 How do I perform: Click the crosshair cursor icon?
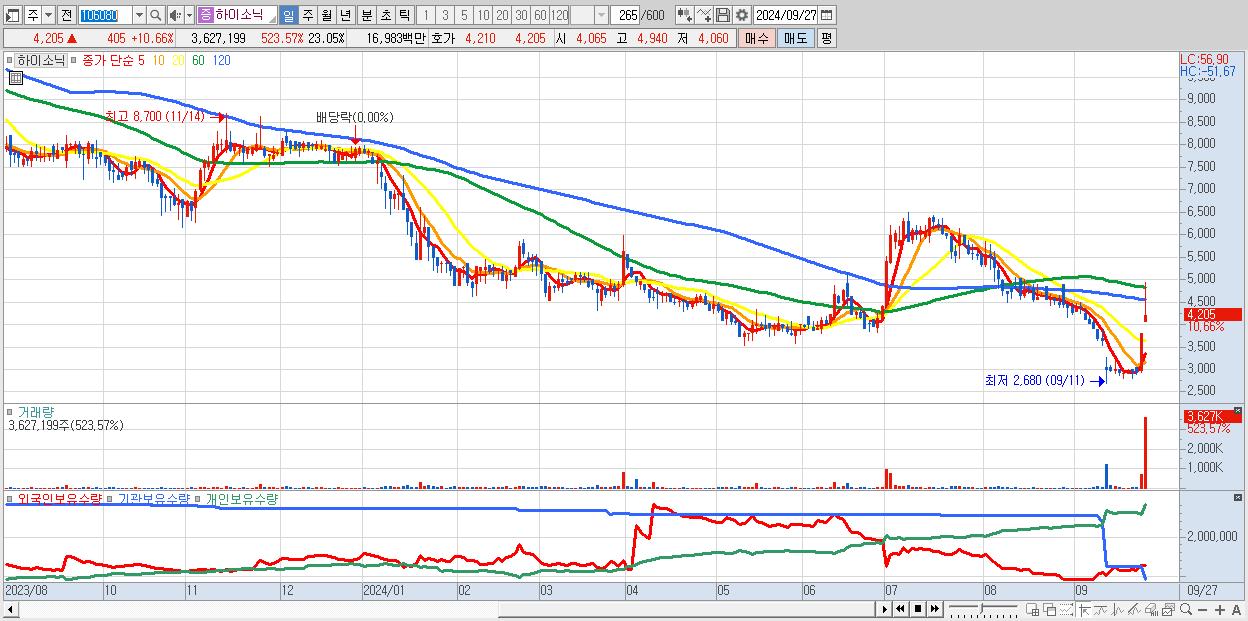[x=1084, y=609]
